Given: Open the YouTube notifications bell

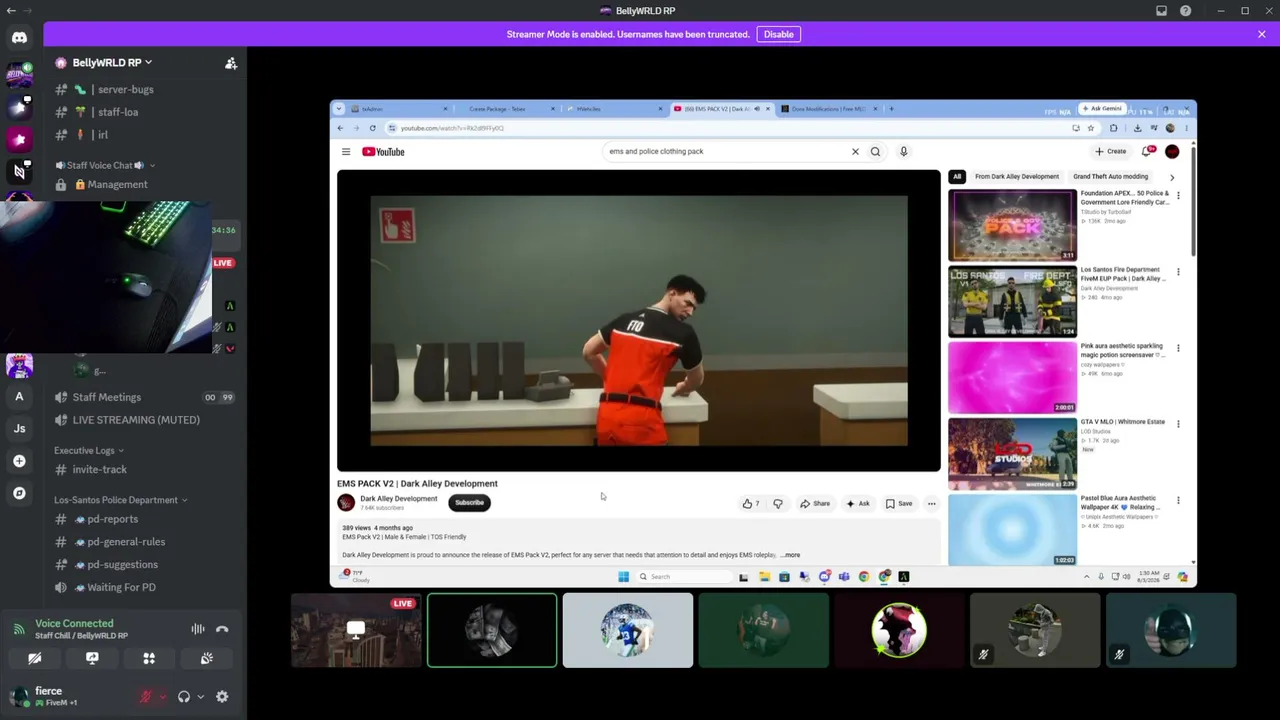Looking at the screenshot, I should pos(1147,152).
